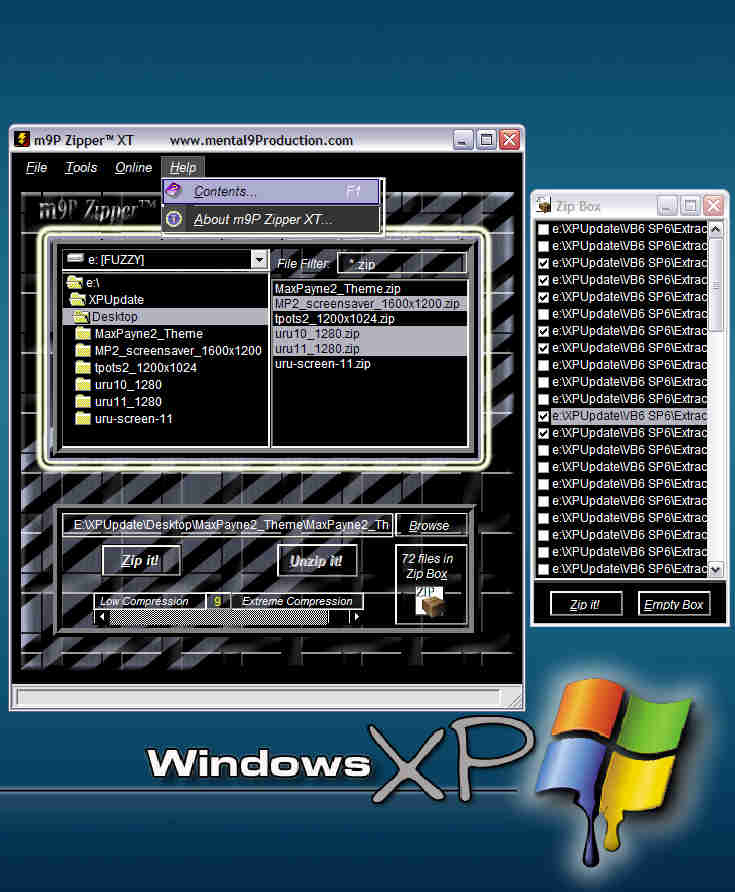Viewport: 735px width, 892px height.
Task: Select uru10_1280.zip in the file list
Action: 370,333
